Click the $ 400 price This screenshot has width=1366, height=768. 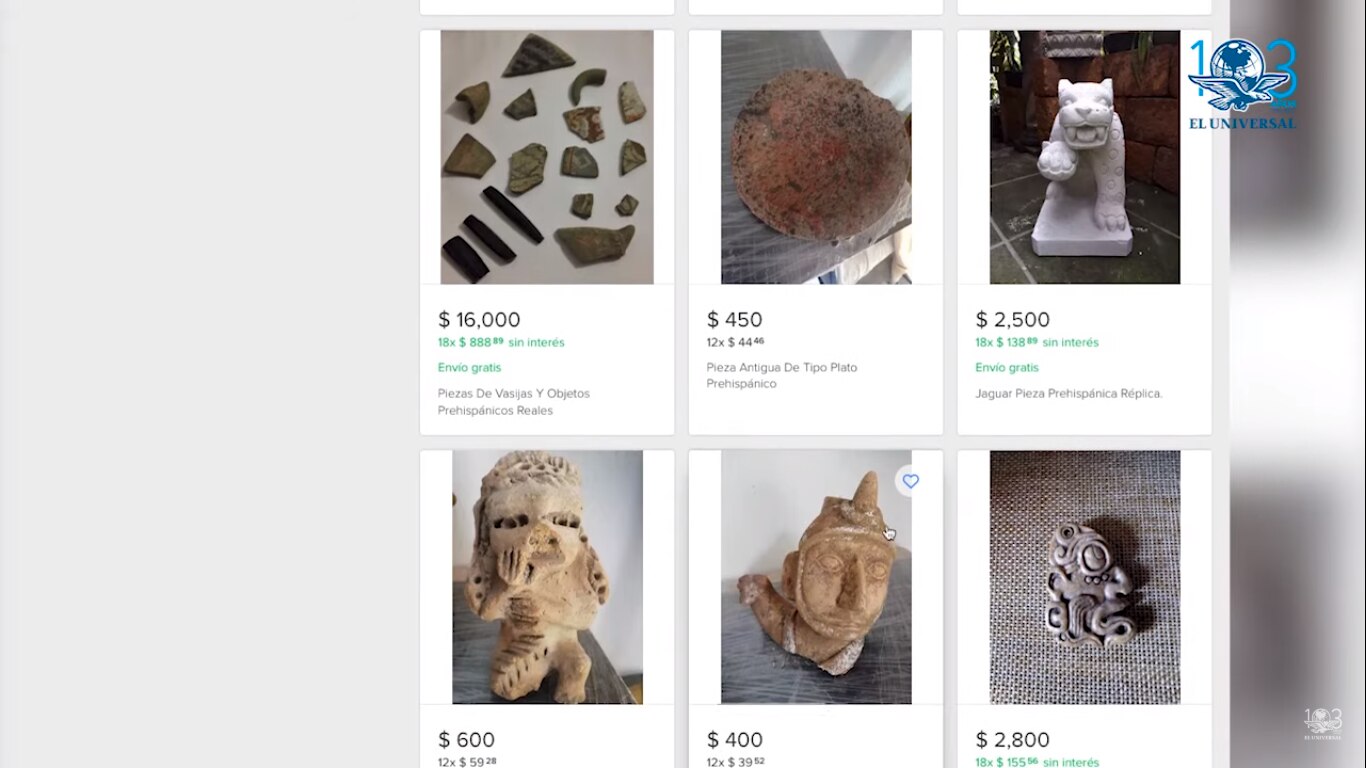pyautogui.click(x=734, y=740)
